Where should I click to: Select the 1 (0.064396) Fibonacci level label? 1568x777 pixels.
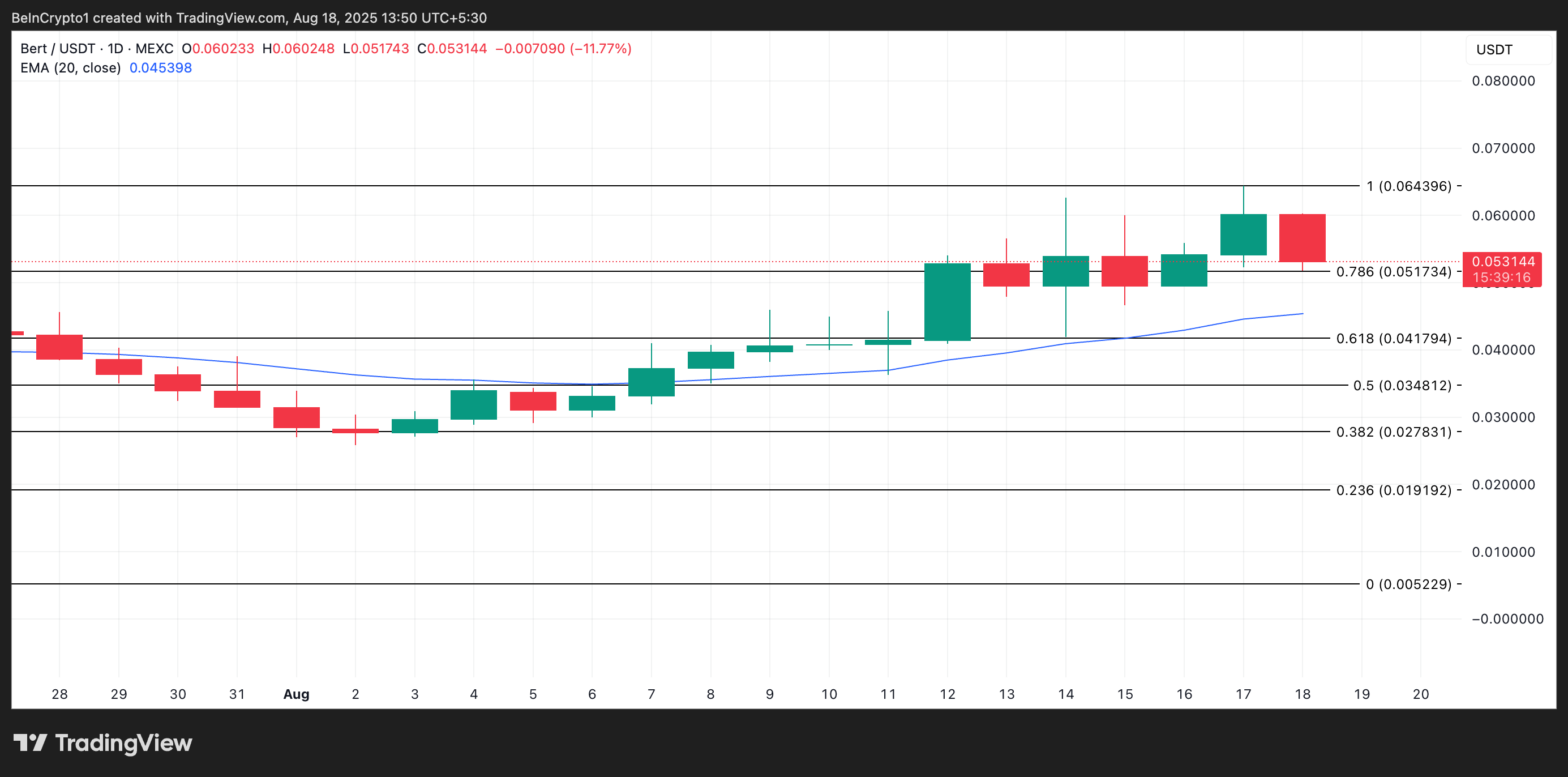click(x=1408, y=186)
